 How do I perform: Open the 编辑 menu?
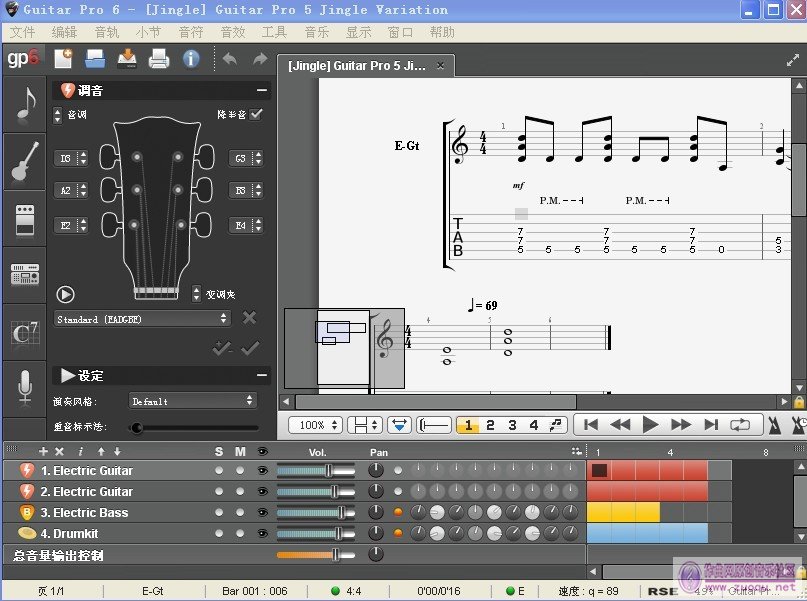coord(64,32)
